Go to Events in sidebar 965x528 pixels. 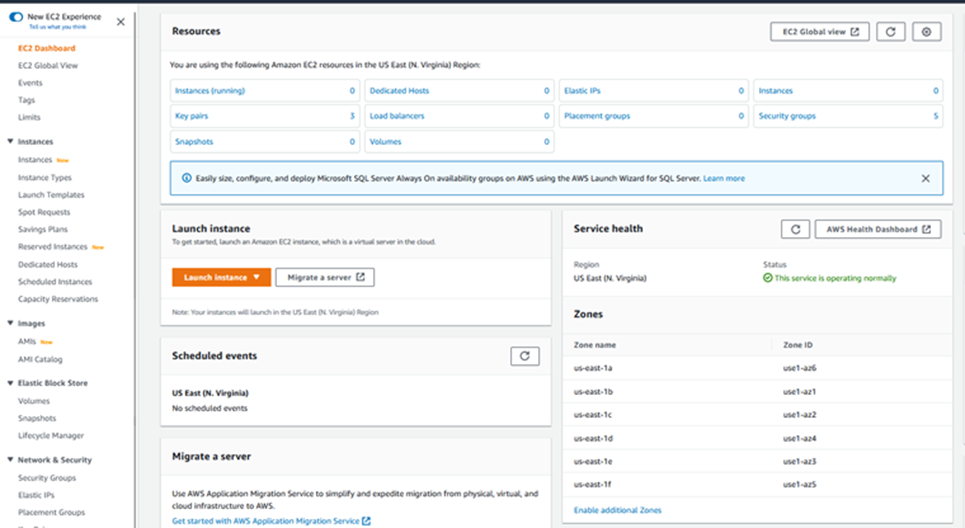point(30,82)
